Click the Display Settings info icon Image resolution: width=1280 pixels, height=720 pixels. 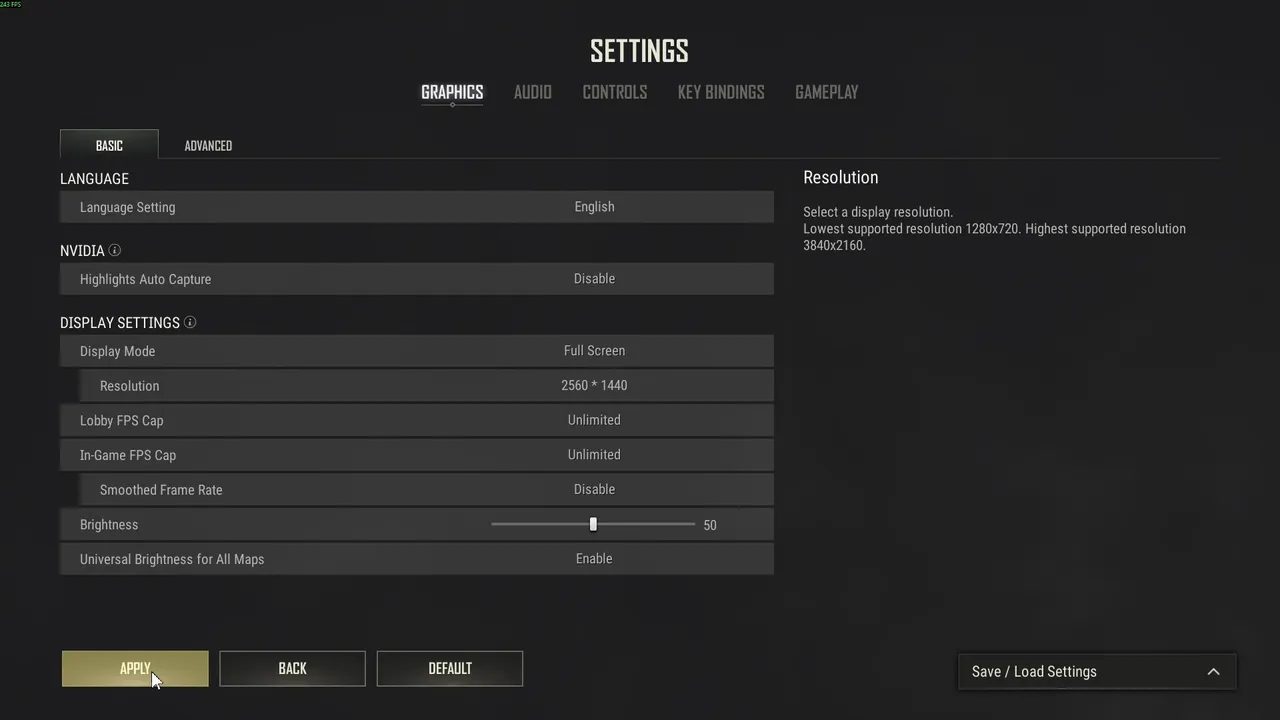[190, 322]
